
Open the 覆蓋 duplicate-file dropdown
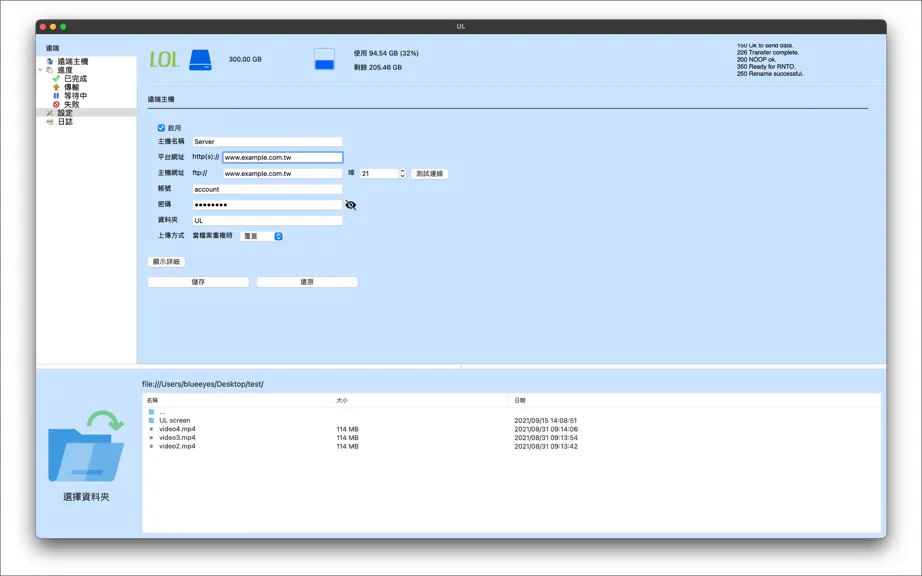[262, 236]
